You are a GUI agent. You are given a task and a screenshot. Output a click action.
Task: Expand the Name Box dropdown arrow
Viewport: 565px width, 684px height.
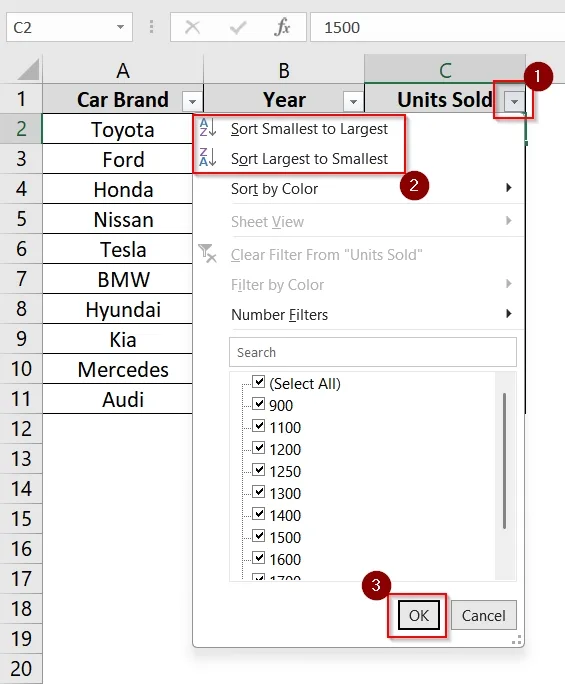[120, 27]
